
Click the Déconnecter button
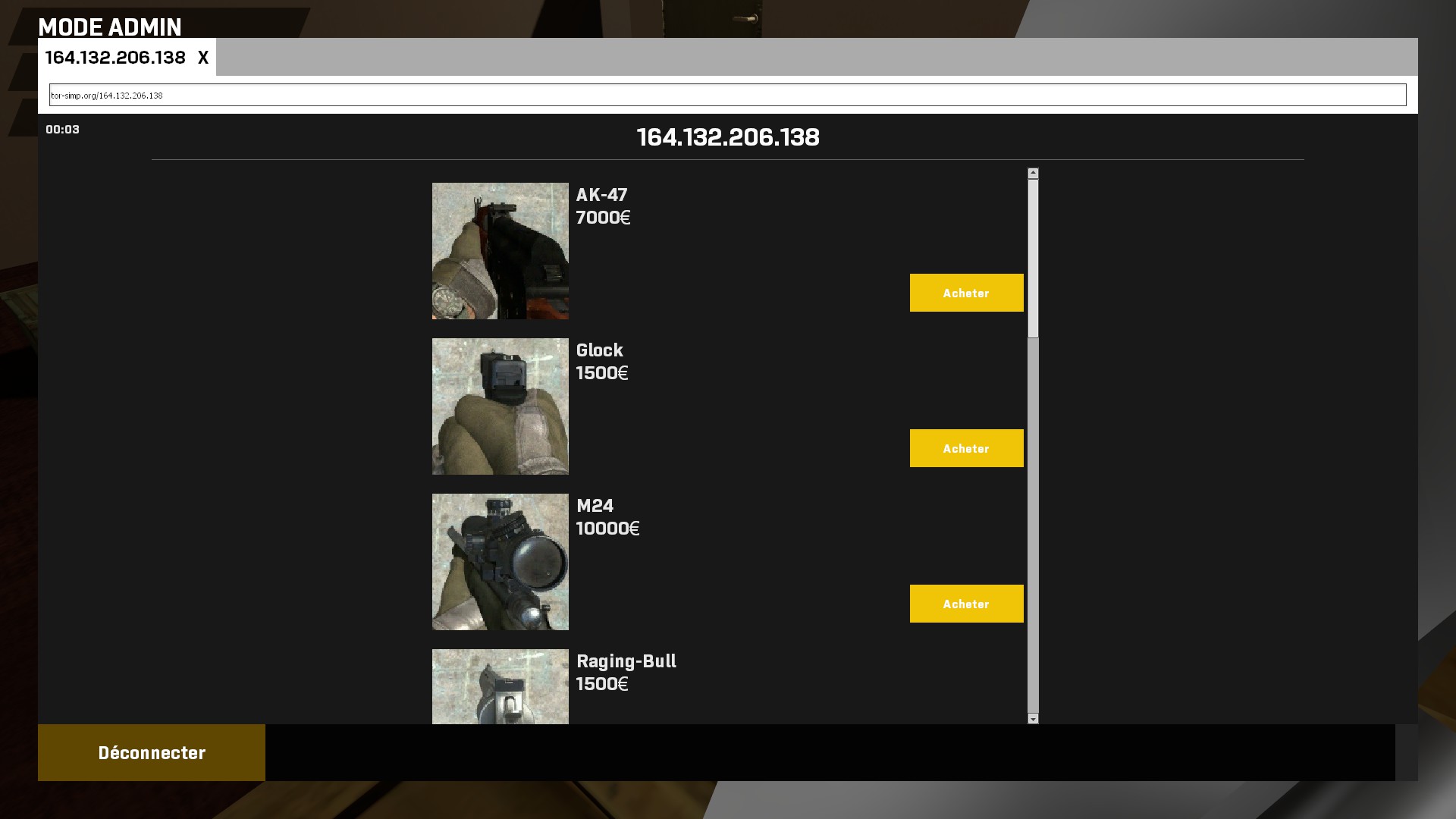click(152, 752)
